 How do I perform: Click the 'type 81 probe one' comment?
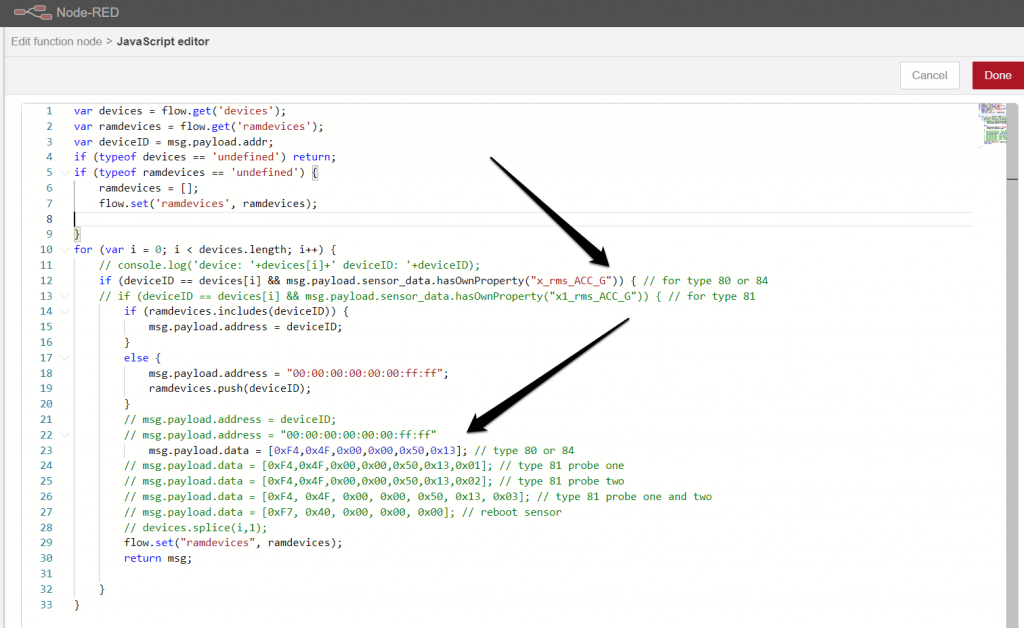(x=561, y=465)
